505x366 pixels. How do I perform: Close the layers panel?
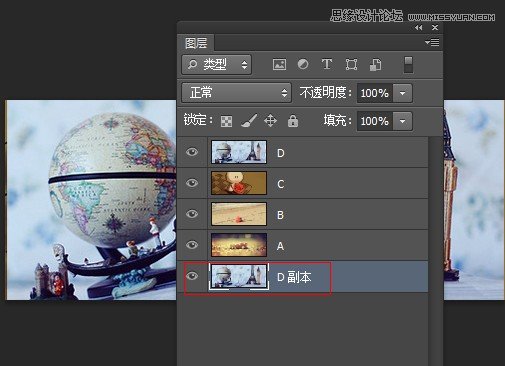pos(435,28)
